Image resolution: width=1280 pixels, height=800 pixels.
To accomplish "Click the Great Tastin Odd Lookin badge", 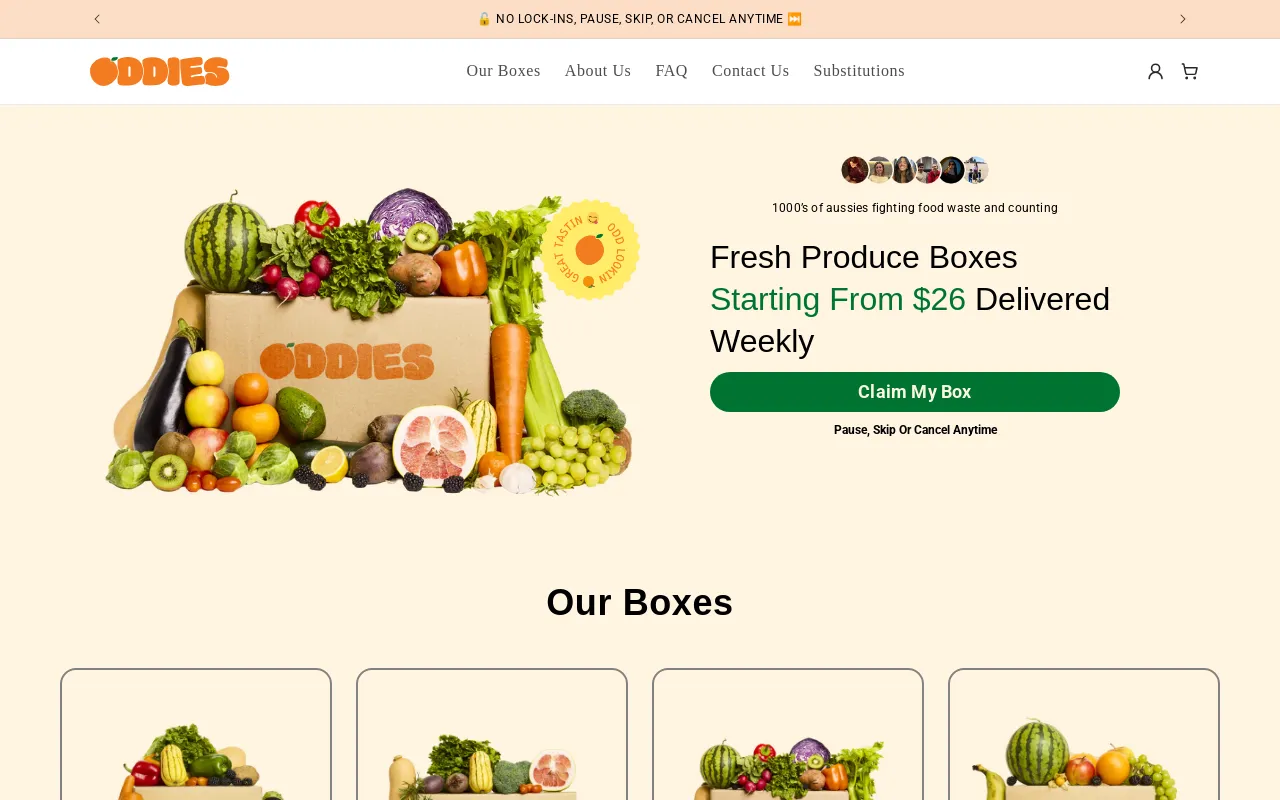I will (x=590, y=250).
